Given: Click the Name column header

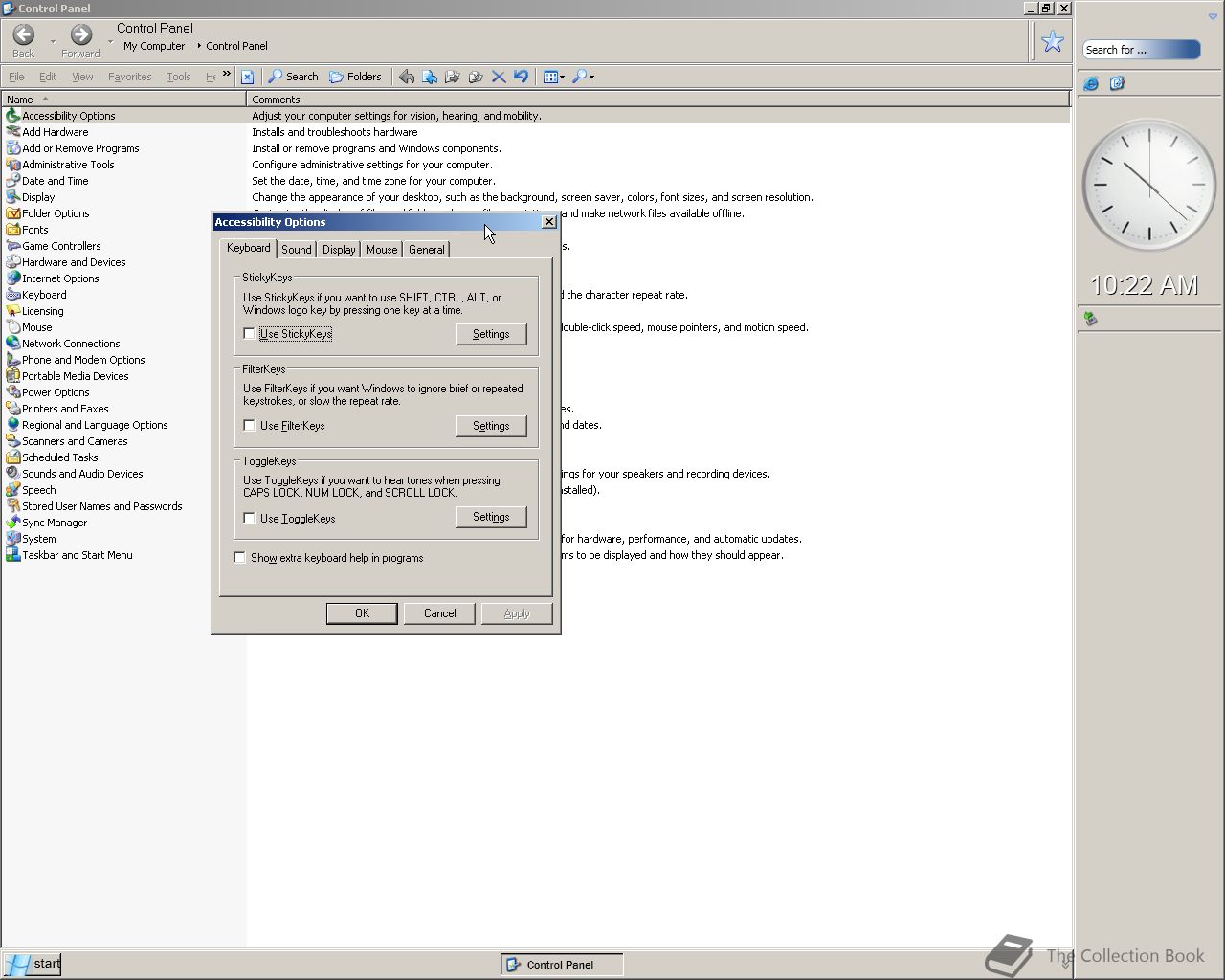Looking at the screenshot, I should (x=123, y=100).
